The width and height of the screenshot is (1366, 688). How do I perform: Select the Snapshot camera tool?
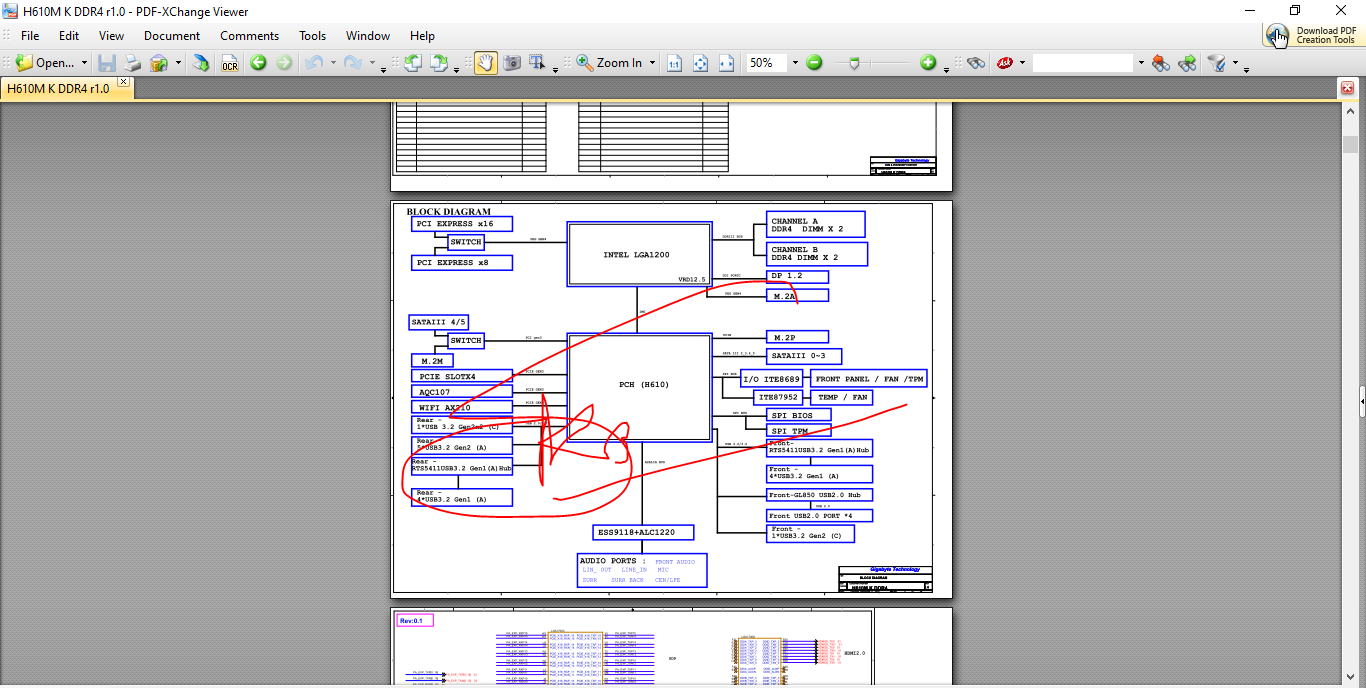(512, 63)
